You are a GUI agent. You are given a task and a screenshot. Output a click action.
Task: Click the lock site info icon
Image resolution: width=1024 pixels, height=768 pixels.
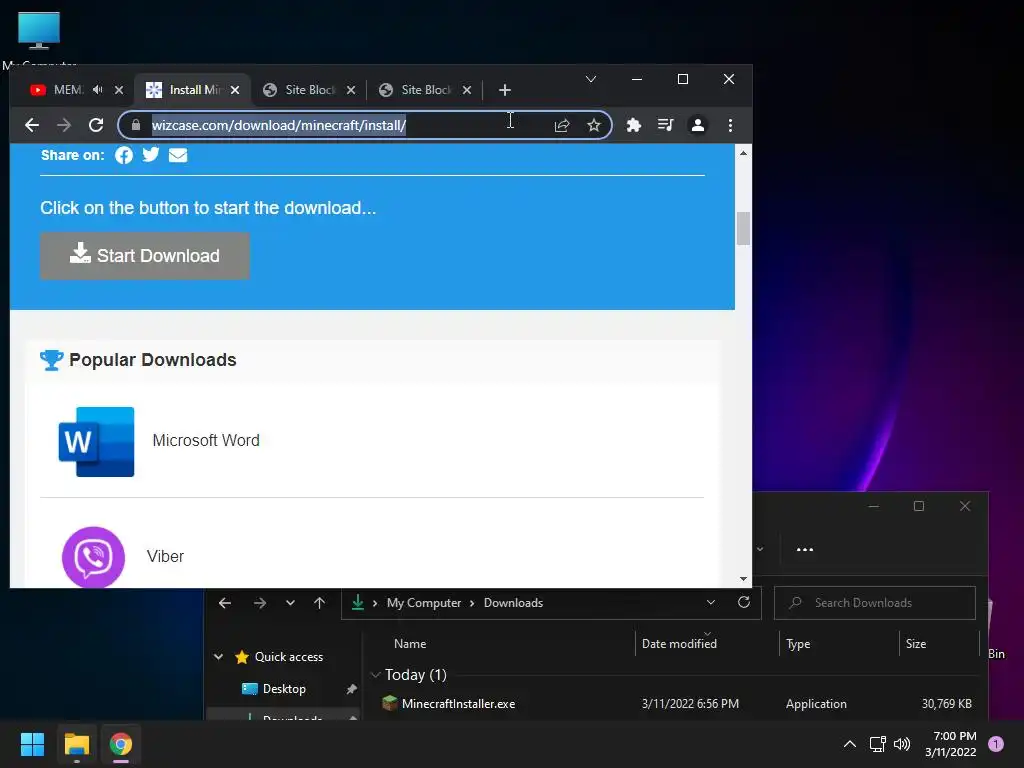tap(136, 125)
